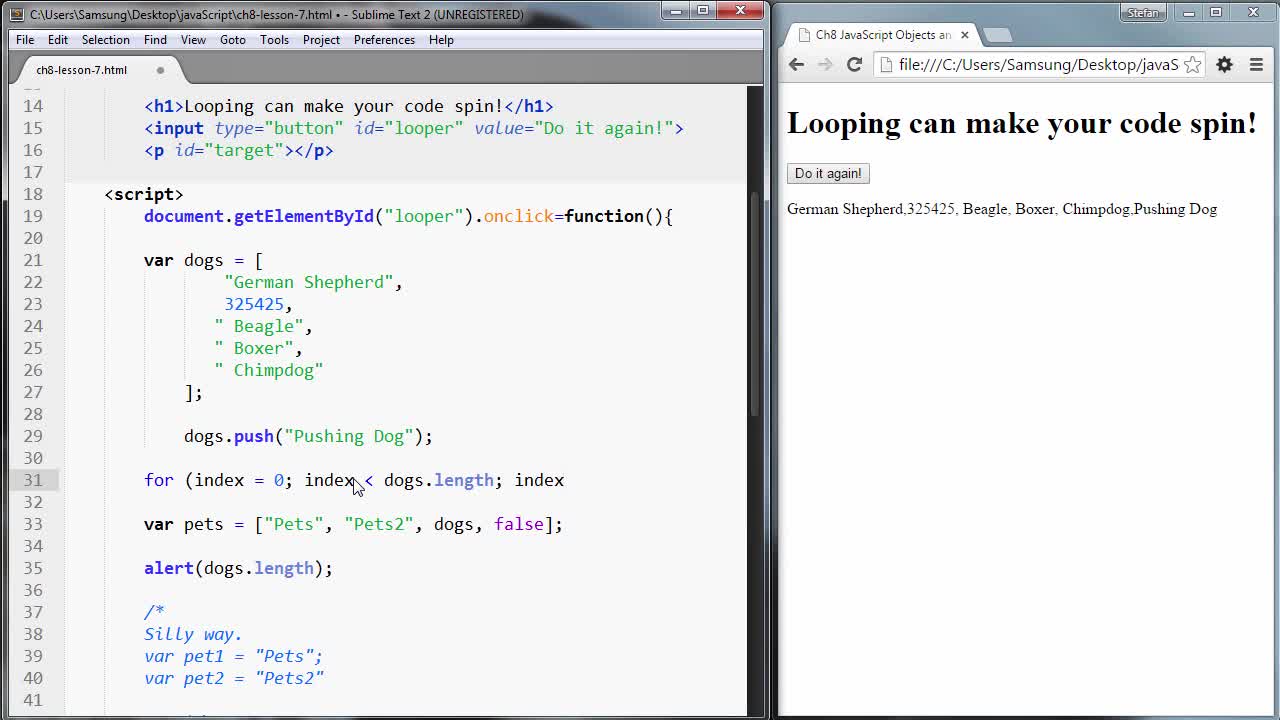
Task: Open the Goto menu
Action: click(x=233, y=40)
